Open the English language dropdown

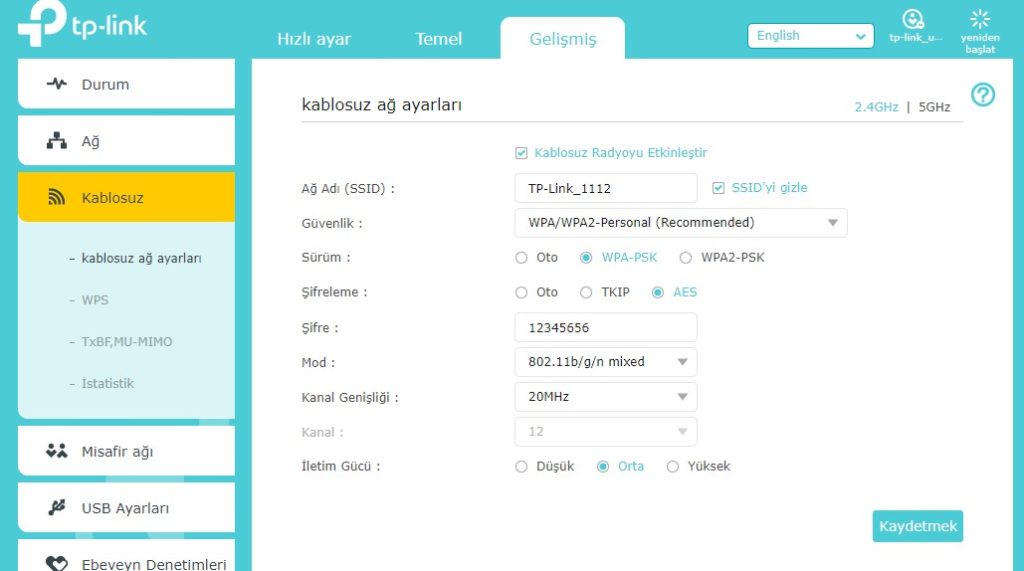click(x=810, y=36)
